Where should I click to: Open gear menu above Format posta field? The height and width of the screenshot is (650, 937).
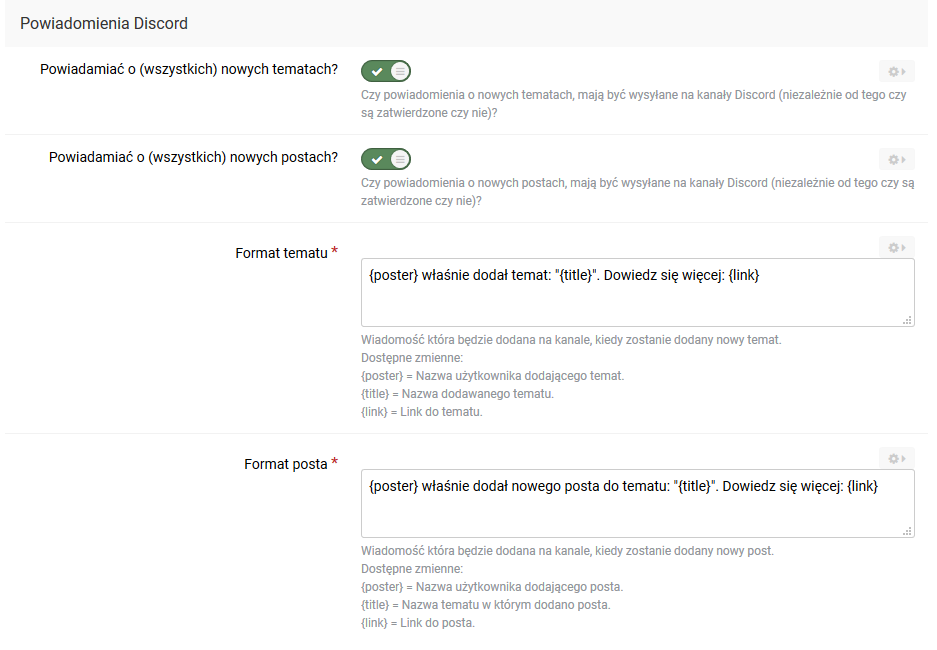[x=896, y=458]
